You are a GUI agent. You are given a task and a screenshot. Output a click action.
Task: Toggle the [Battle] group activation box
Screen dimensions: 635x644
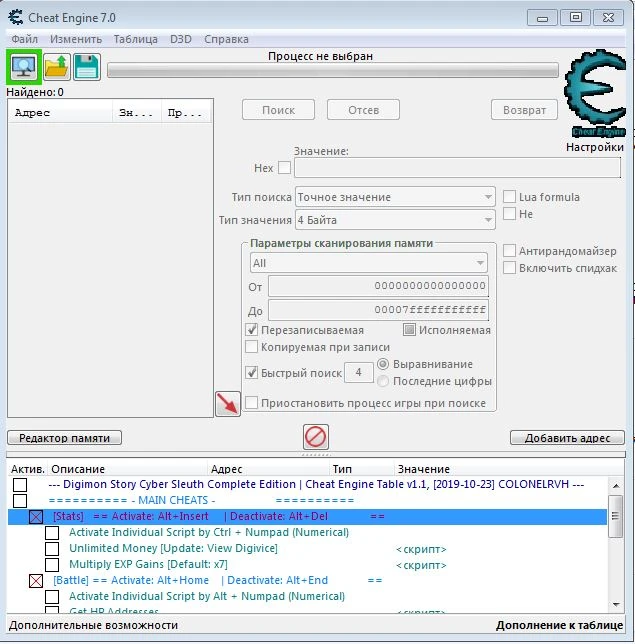(x=36, y=581)
